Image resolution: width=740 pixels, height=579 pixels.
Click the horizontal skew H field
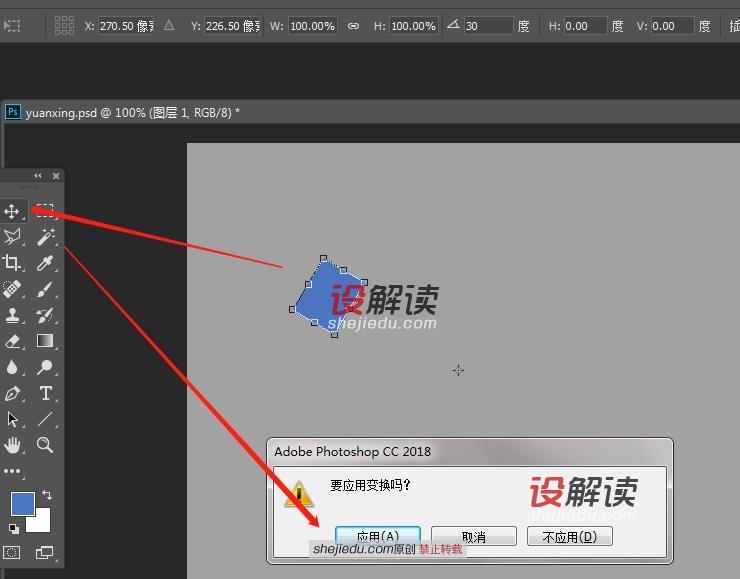pos(585,26)
